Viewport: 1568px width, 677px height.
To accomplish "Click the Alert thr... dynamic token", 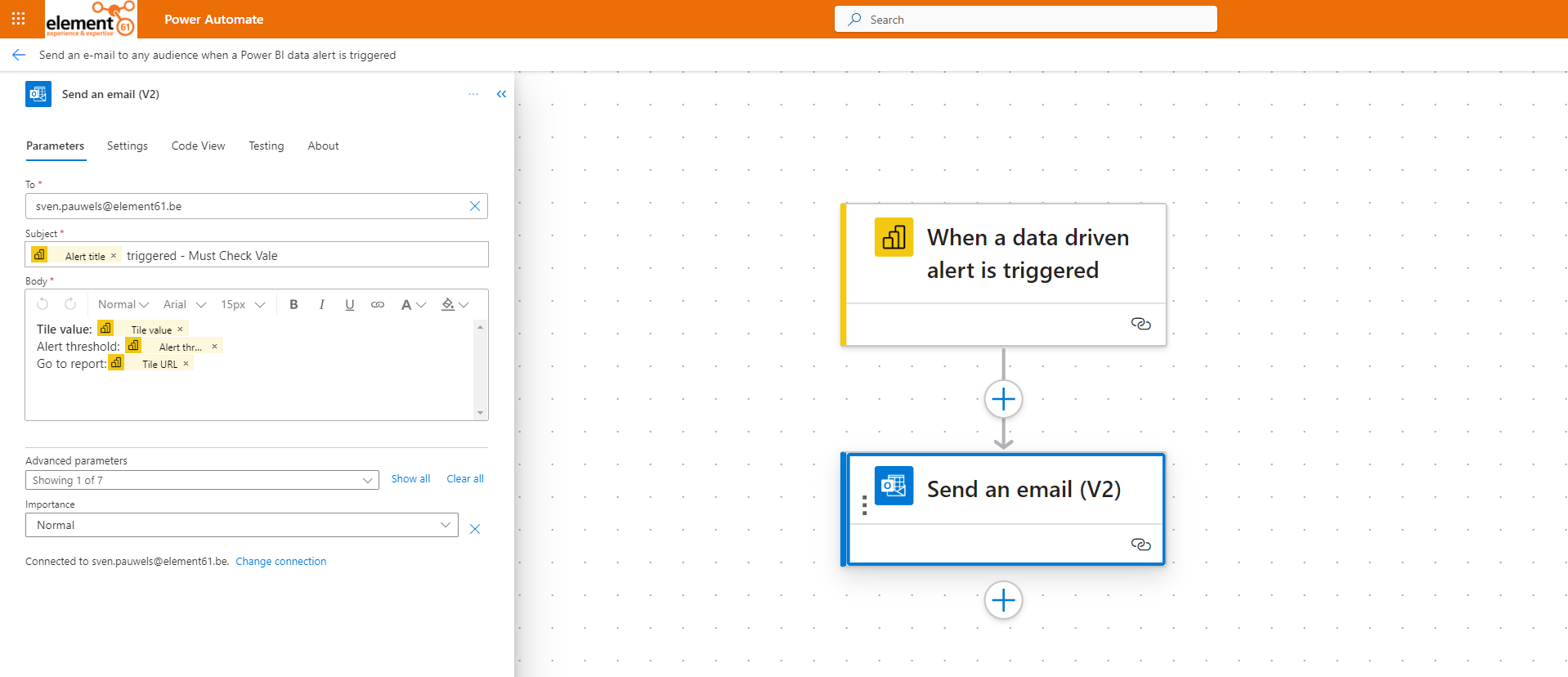I will click(172, 347).
